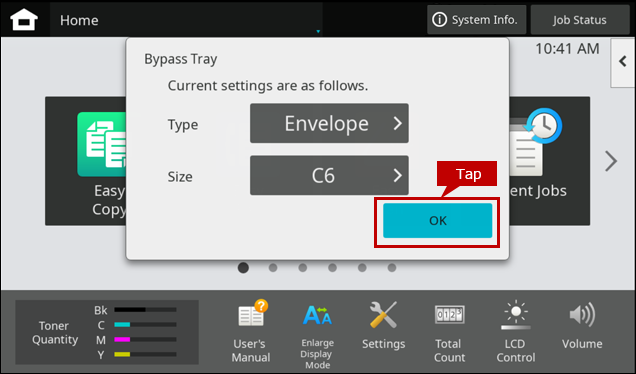Tap the System Info. circled i icon
The height and width of the screenshot is (374, 636).
tap(439, 19)
